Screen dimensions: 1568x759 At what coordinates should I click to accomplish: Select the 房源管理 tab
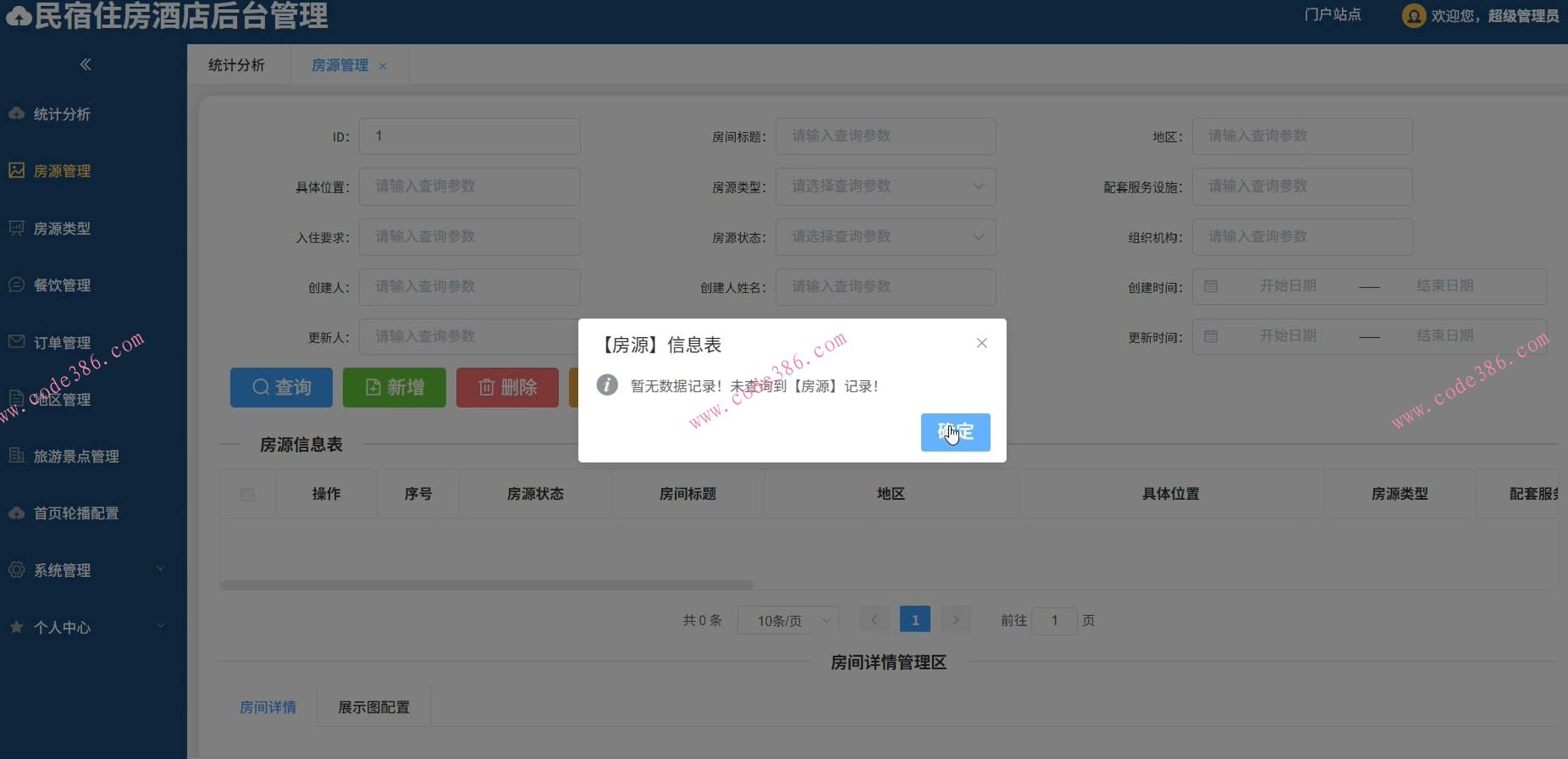point(340,65)
